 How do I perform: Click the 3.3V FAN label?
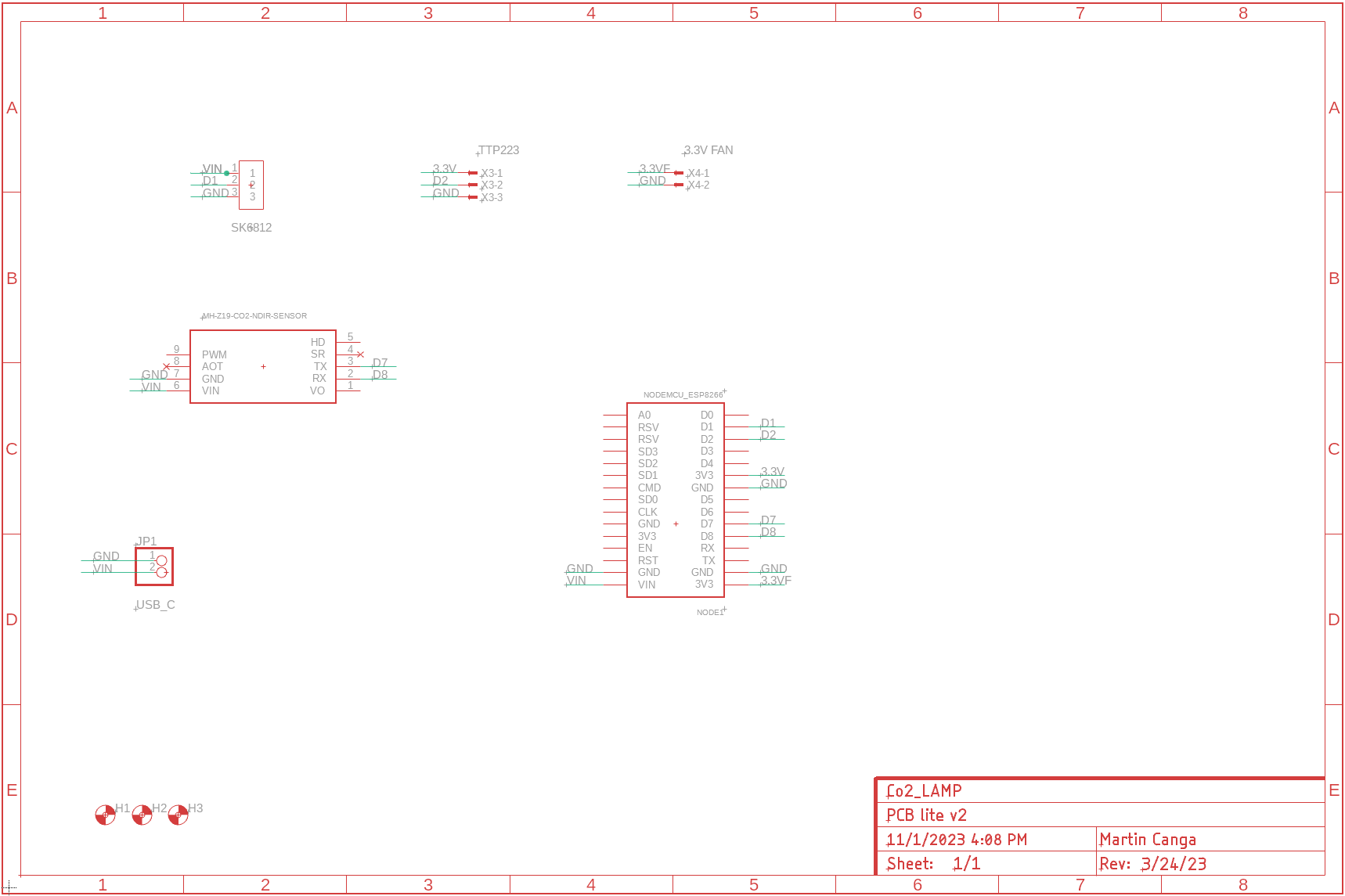[x=709, y=150]
